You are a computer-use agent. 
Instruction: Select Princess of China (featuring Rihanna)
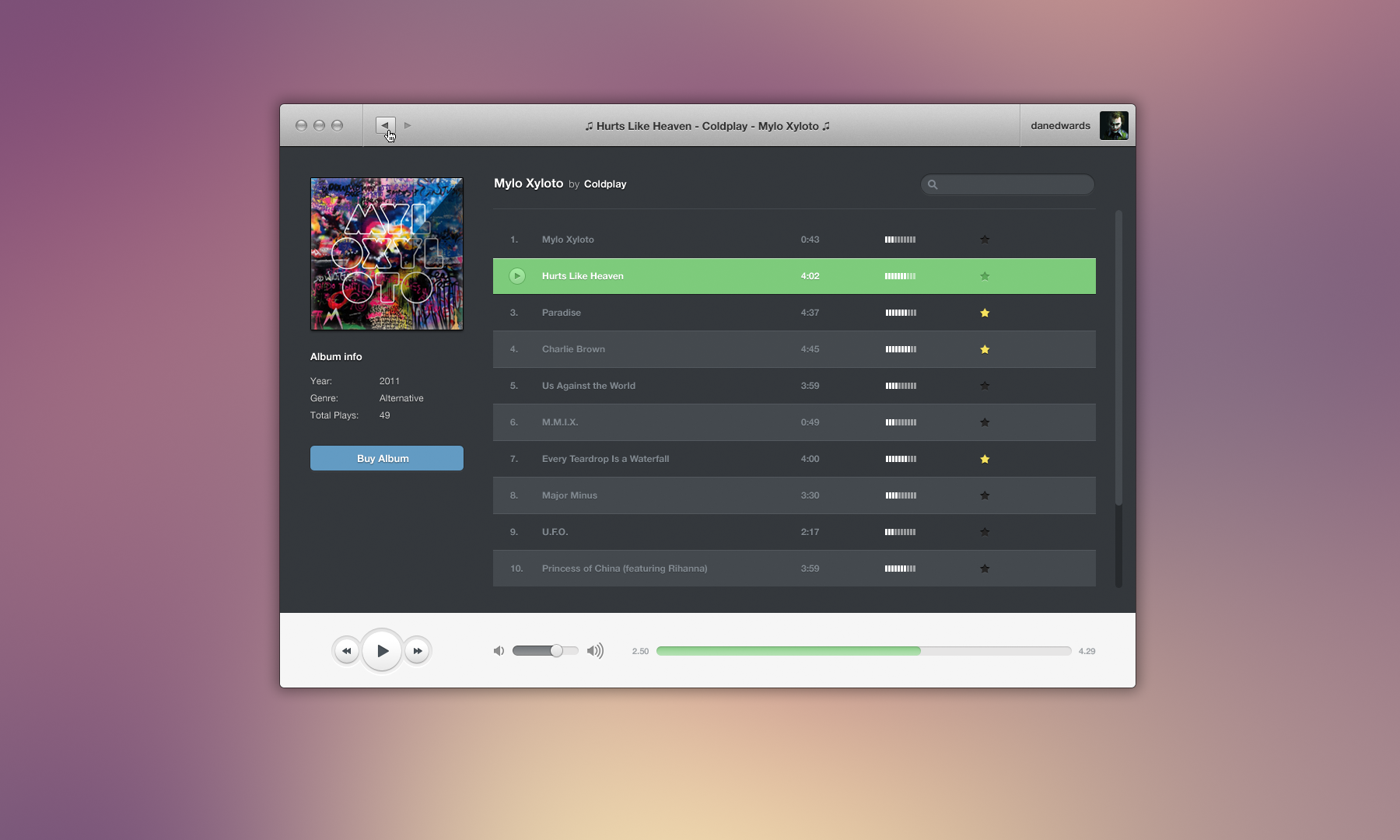(x=625, y=569)
